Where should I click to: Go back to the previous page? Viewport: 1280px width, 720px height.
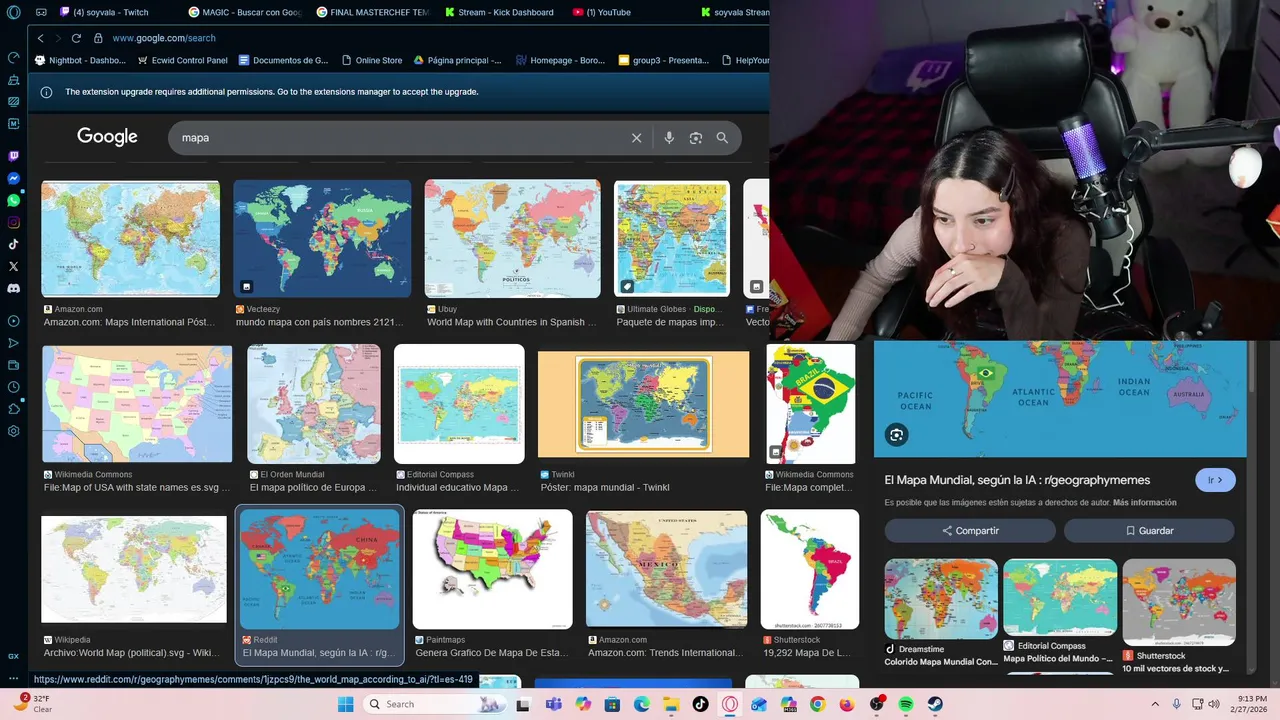click(x=40, y=38)
